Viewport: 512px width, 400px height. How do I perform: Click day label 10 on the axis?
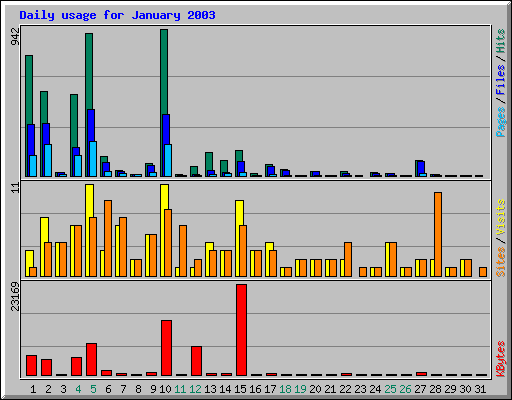165,389
